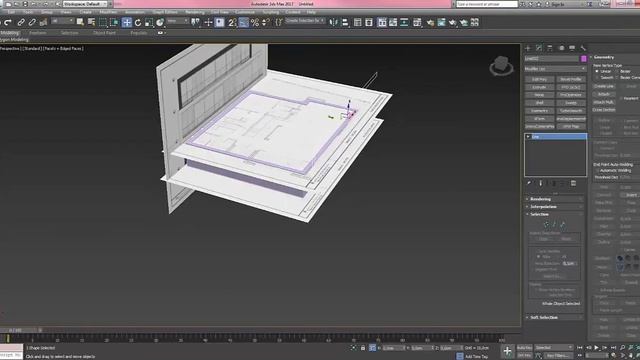Expand the Line item in modifier stack

[x=528, y=137]
